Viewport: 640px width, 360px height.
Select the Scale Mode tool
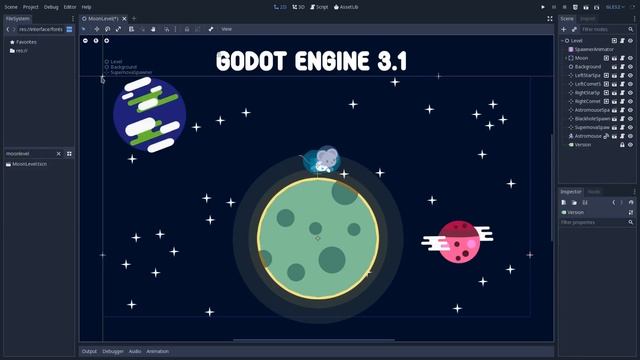pos(118,29)
